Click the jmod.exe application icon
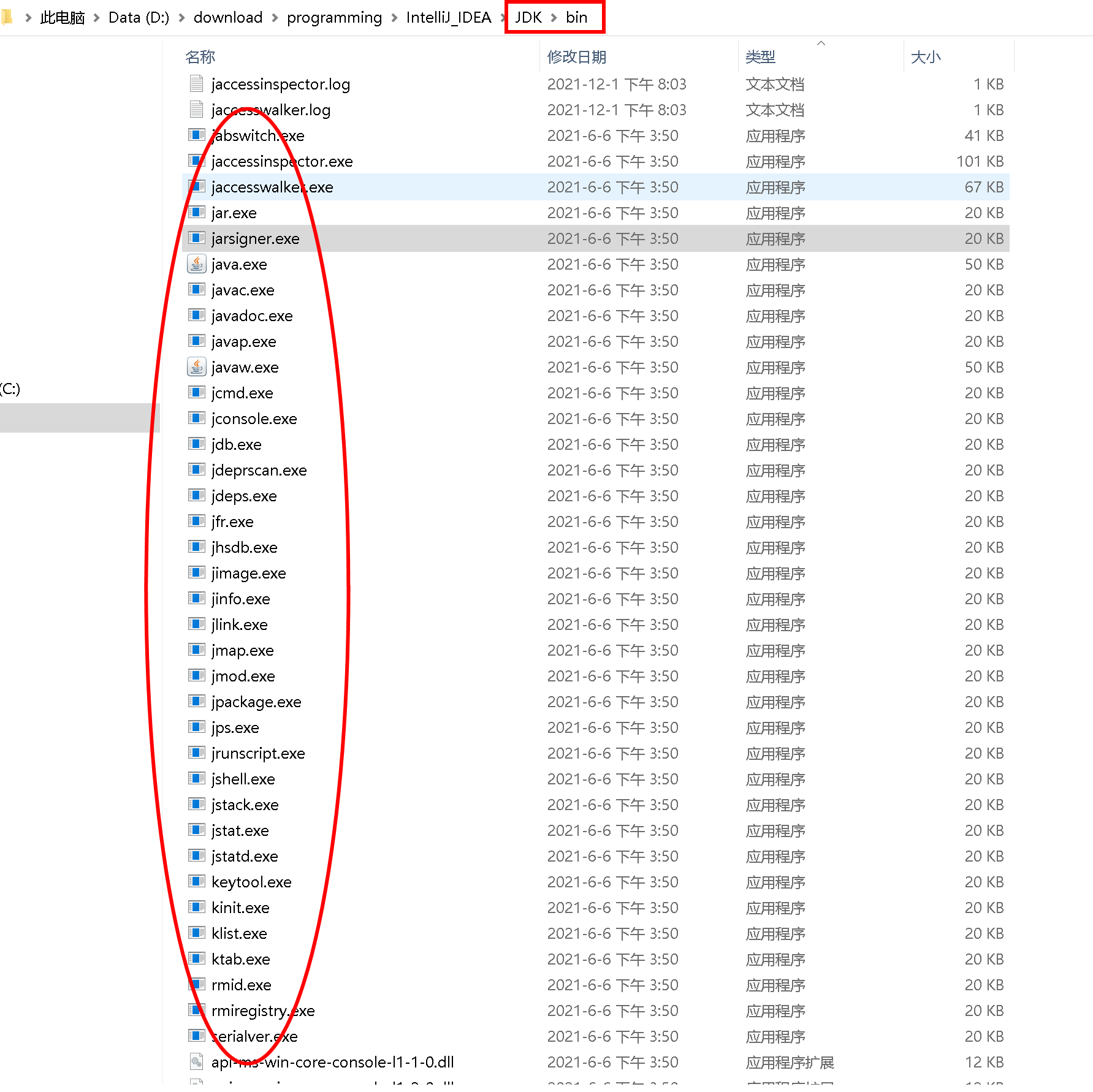This screenshot has height=1092, width=1093. 196,675
